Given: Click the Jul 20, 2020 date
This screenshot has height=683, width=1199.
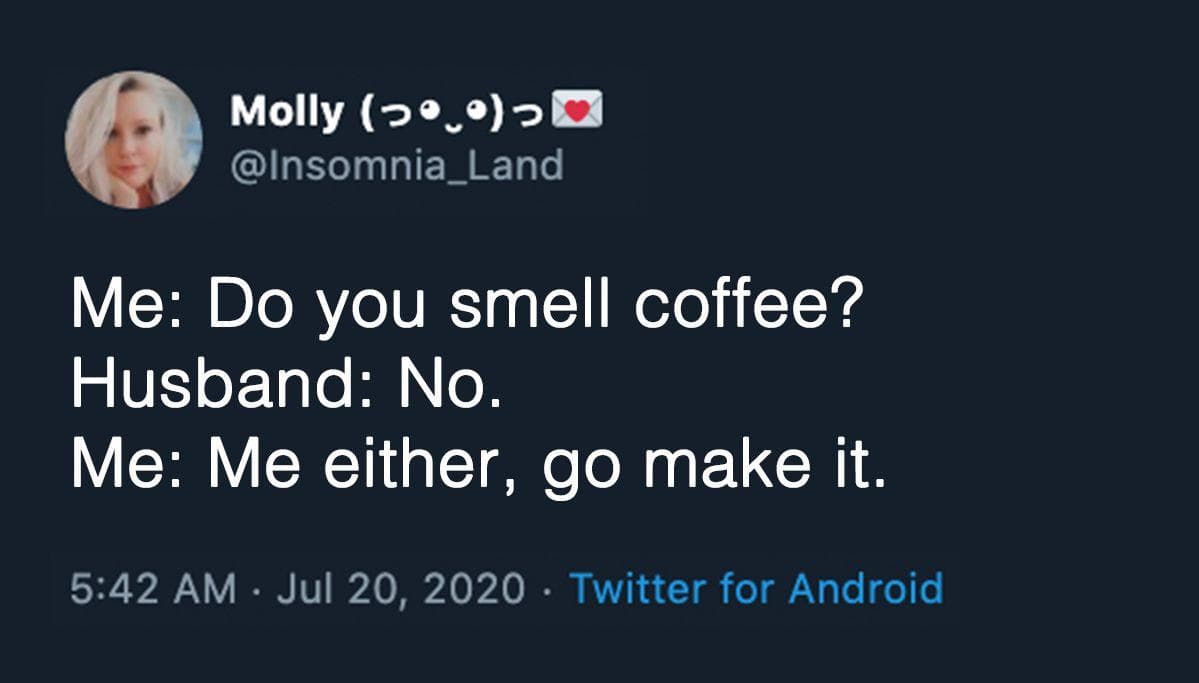Looking at the screenshot, I should tap(400, 588).
